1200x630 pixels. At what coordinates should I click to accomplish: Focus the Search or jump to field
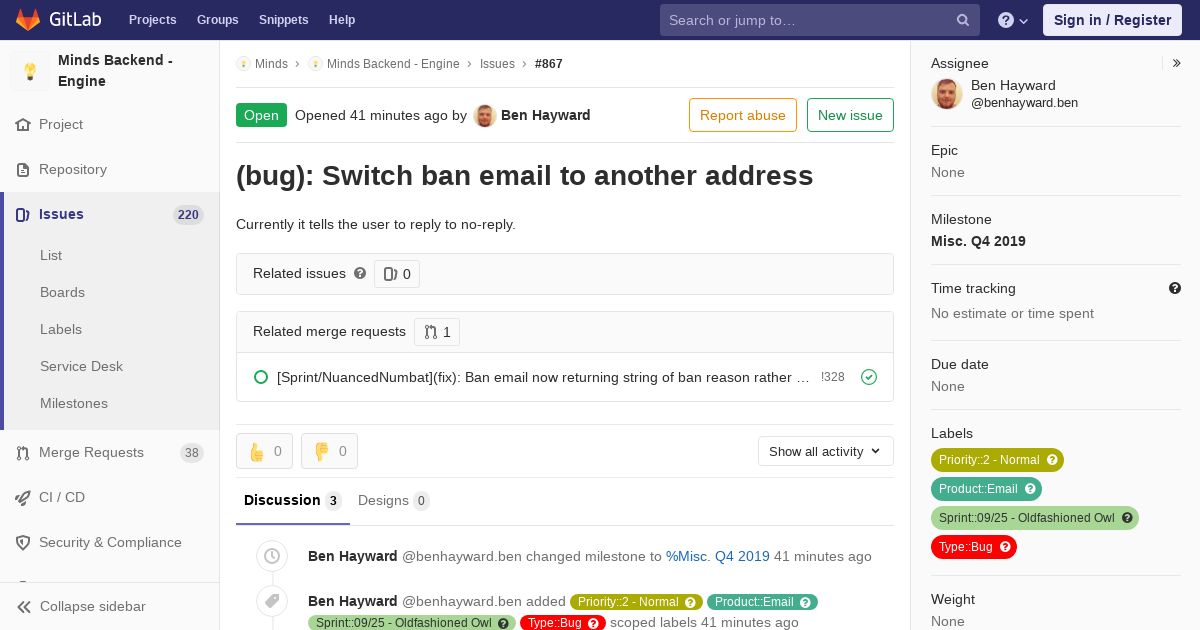tap(820, 20)
